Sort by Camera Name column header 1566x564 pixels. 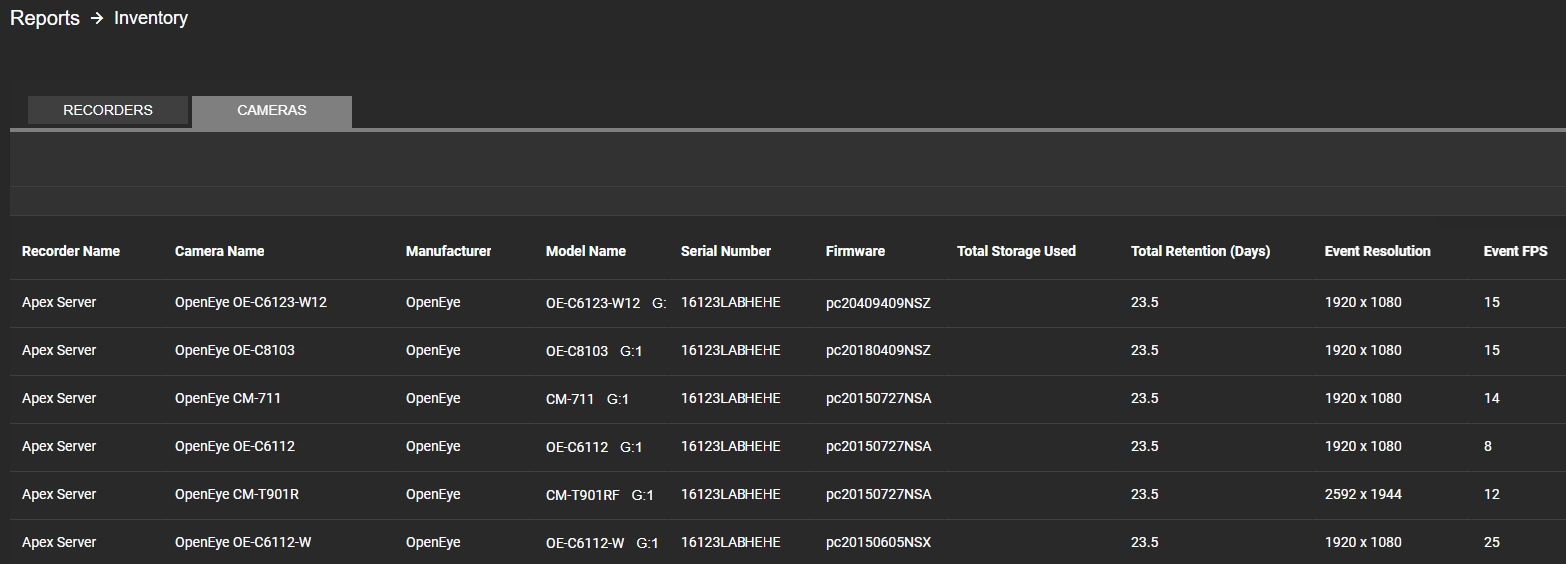pyautogui.click(x=220, y=251)
